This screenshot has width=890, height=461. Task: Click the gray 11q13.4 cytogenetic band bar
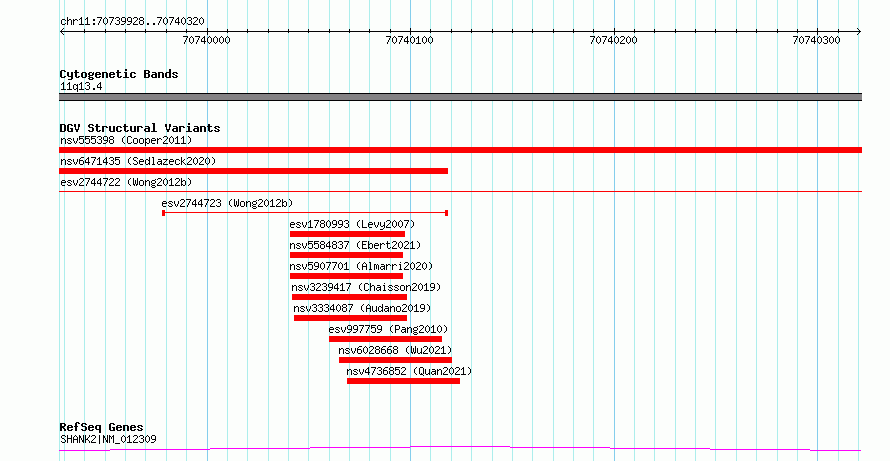tap(460, 97)
